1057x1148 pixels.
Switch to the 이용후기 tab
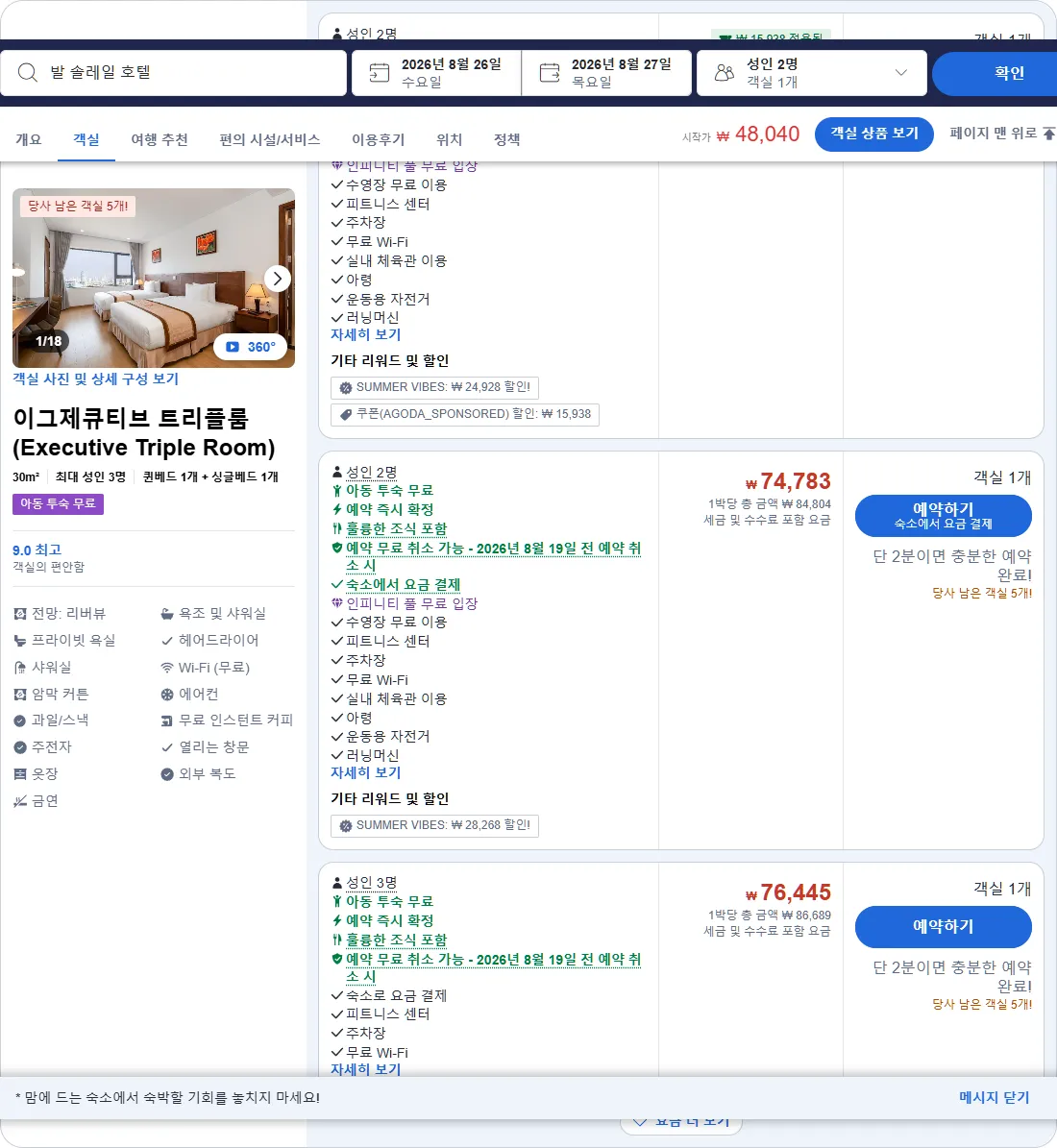(378, 139)
